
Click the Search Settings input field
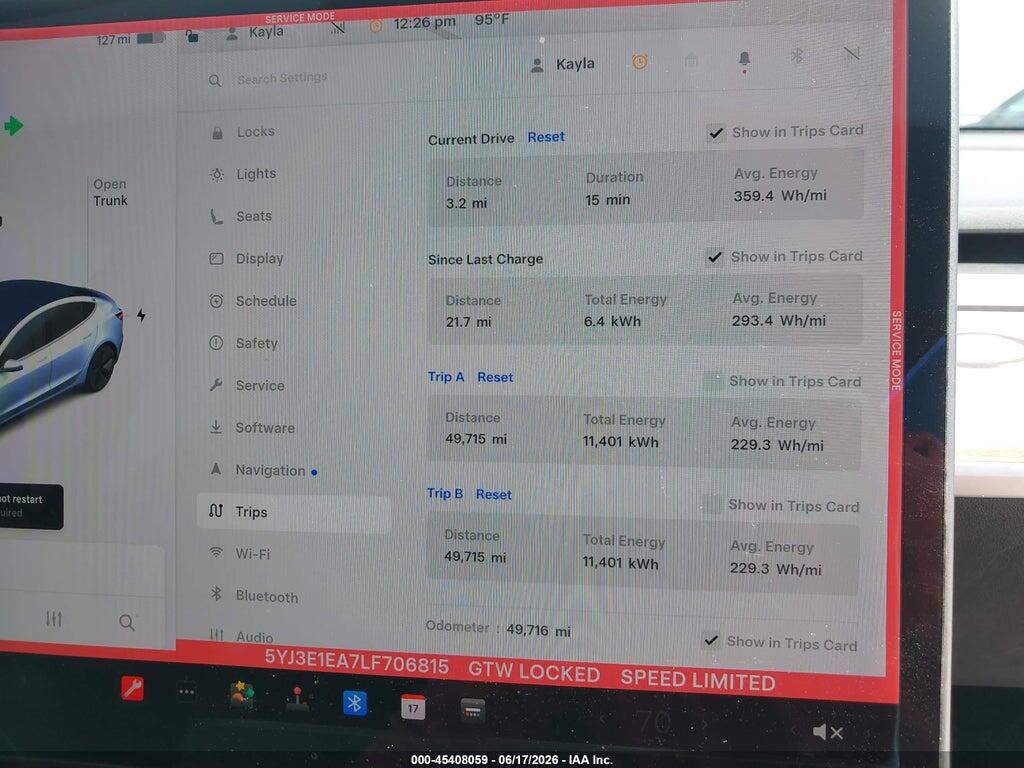click(281, 78)
